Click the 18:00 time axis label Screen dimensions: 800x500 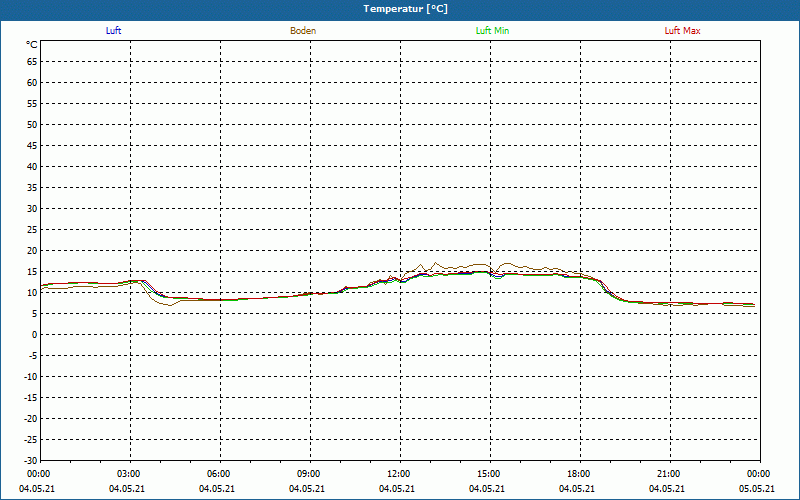click(580, 474)
